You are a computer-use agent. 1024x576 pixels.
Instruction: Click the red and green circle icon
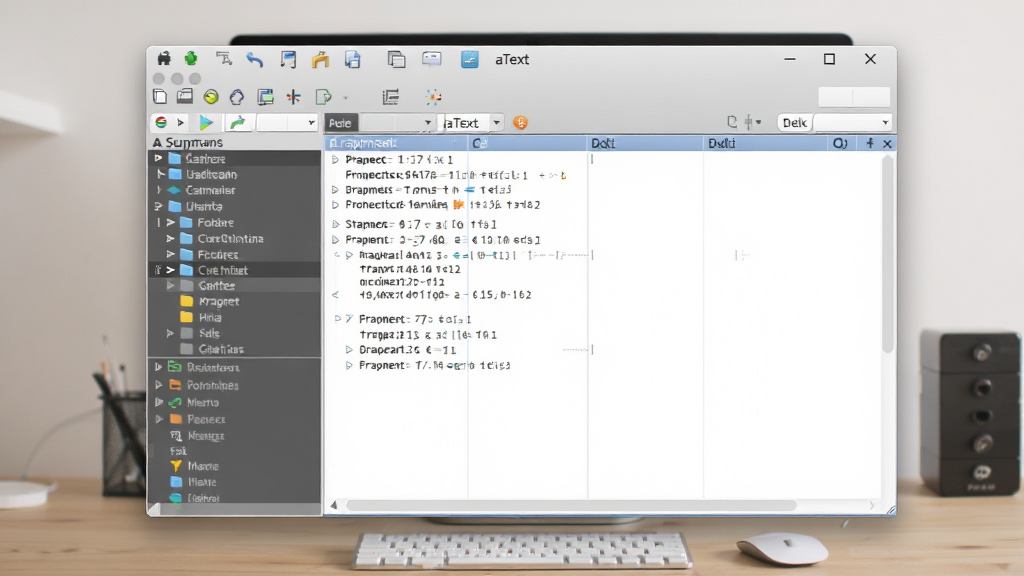[x=161, y=122]
